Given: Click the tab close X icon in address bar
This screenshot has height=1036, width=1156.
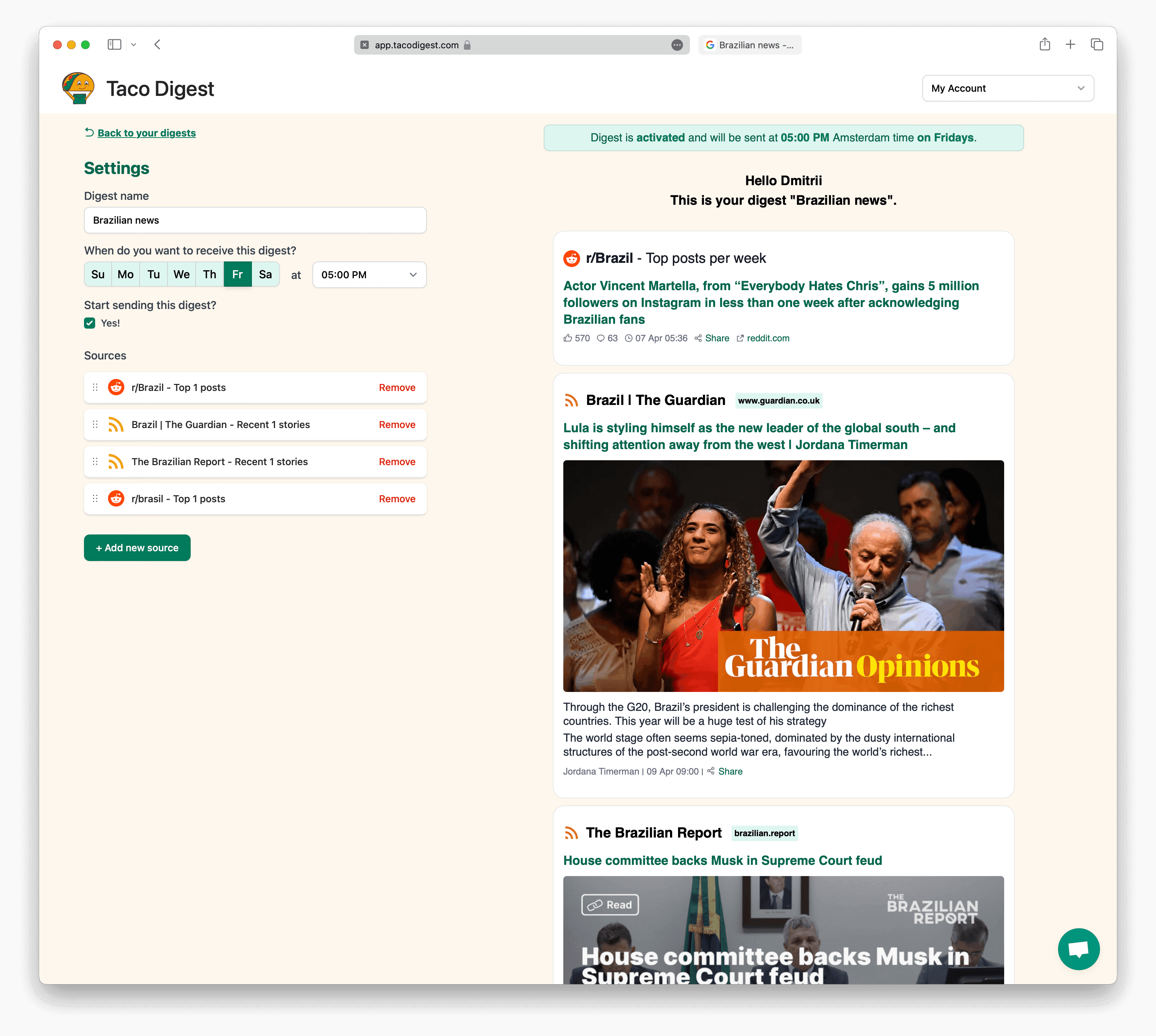Looking at the screenshot, I should click(365, 45).
